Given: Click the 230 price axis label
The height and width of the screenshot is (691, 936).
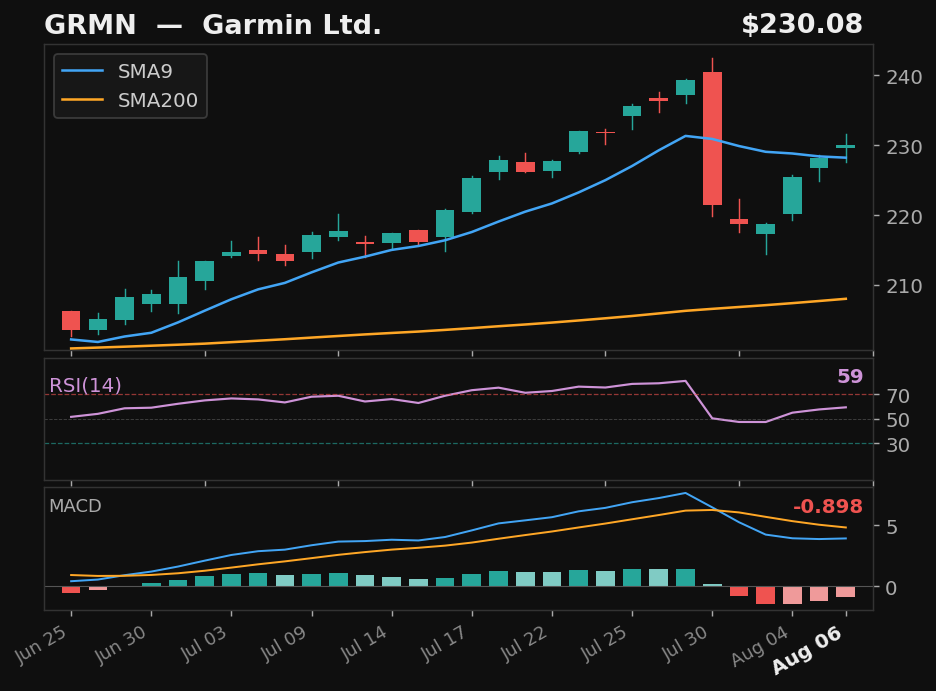Looking at the screenshot, I should 904,147.
